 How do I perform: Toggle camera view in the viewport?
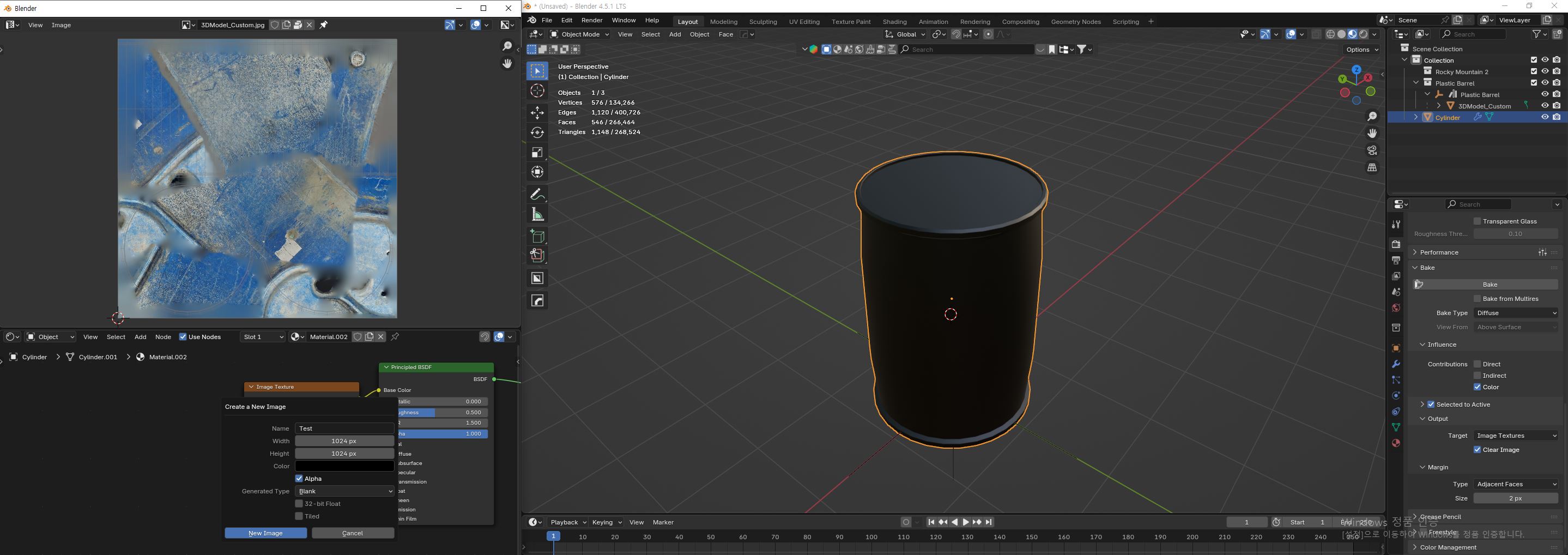coord(1372,150)
